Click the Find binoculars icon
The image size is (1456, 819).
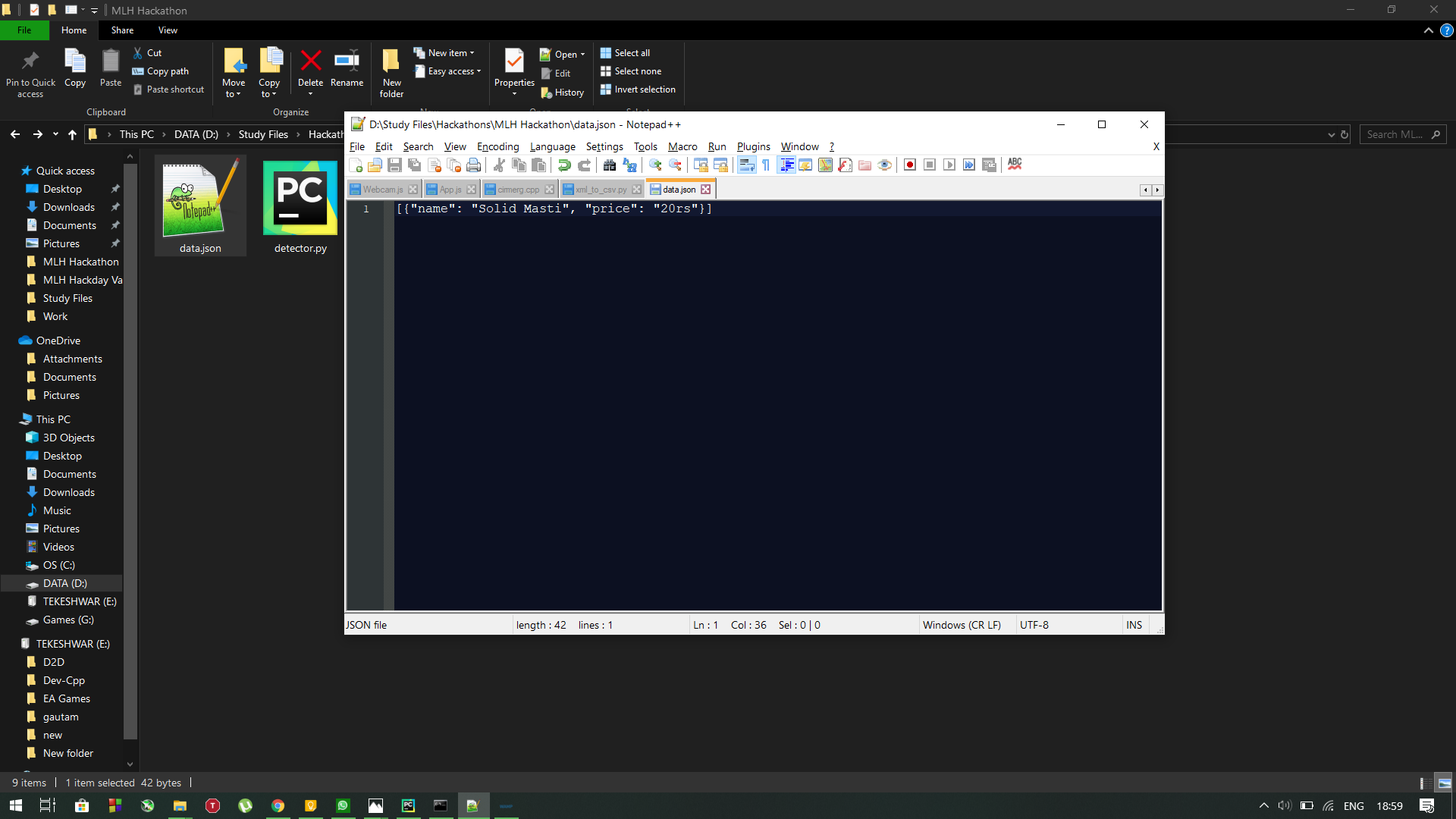610,165
